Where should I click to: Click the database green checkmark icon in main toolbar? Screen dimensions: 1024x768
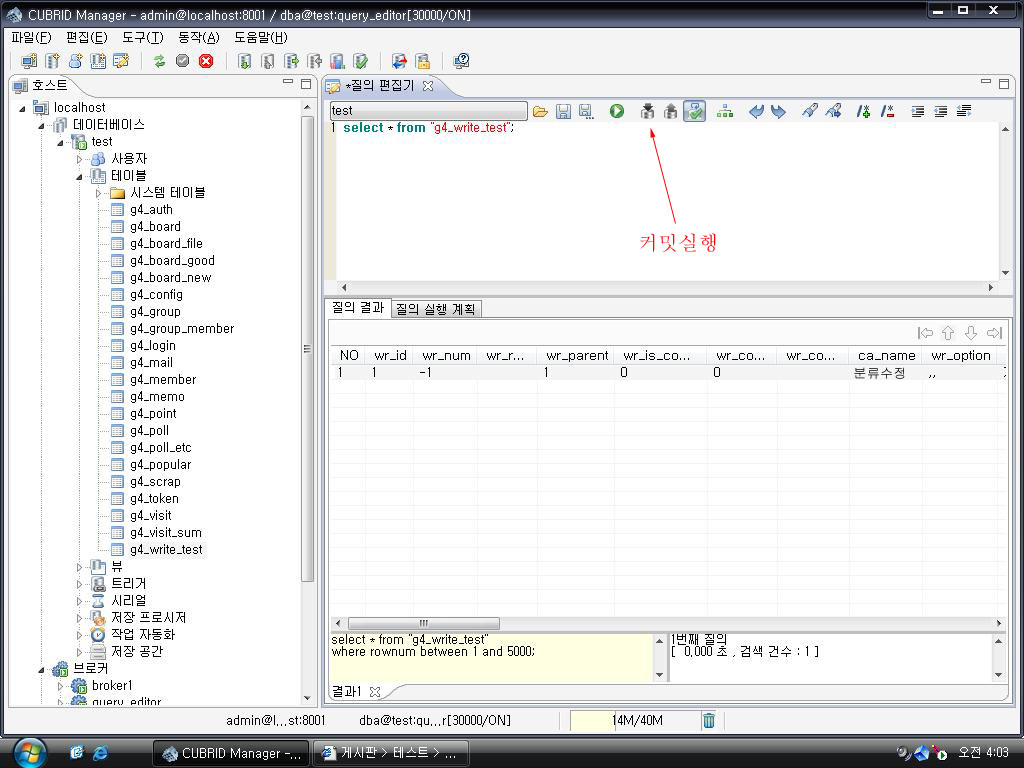tap(360, 61)
